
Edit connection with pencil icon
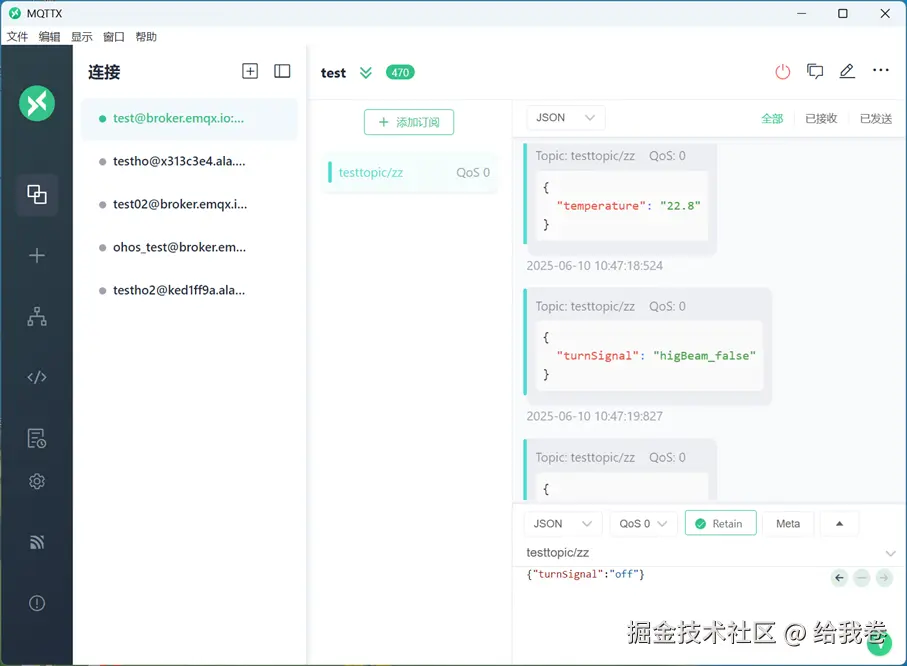coord(847,71)
